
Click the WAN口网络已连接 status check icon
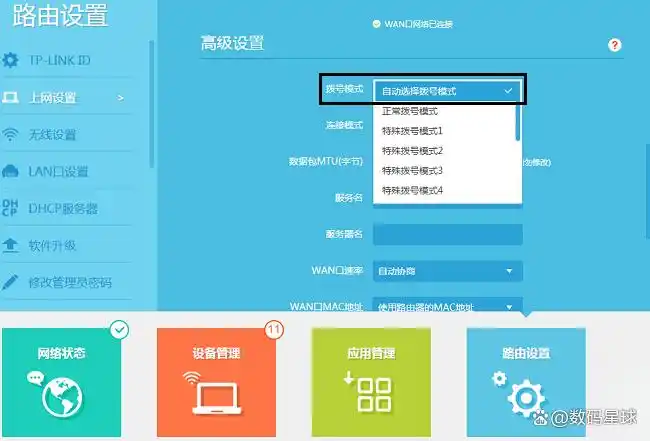pos(376,24)
